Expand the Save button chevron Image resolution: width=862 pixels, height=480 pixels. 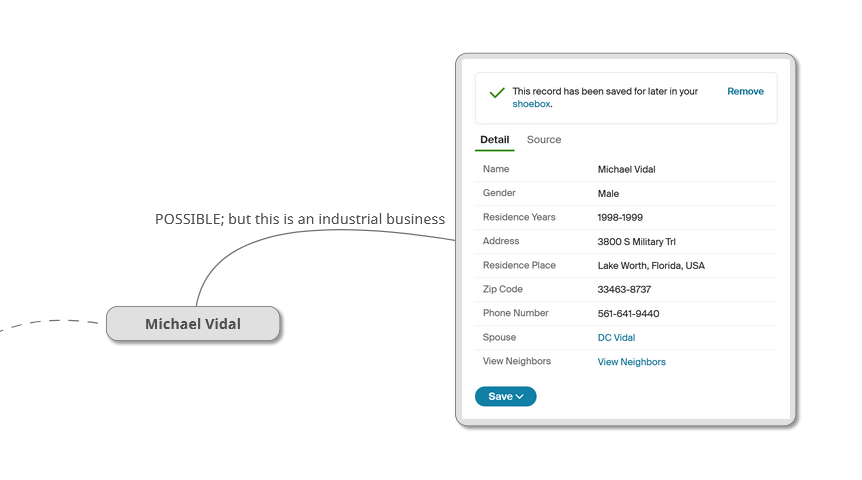click(520, 397)
